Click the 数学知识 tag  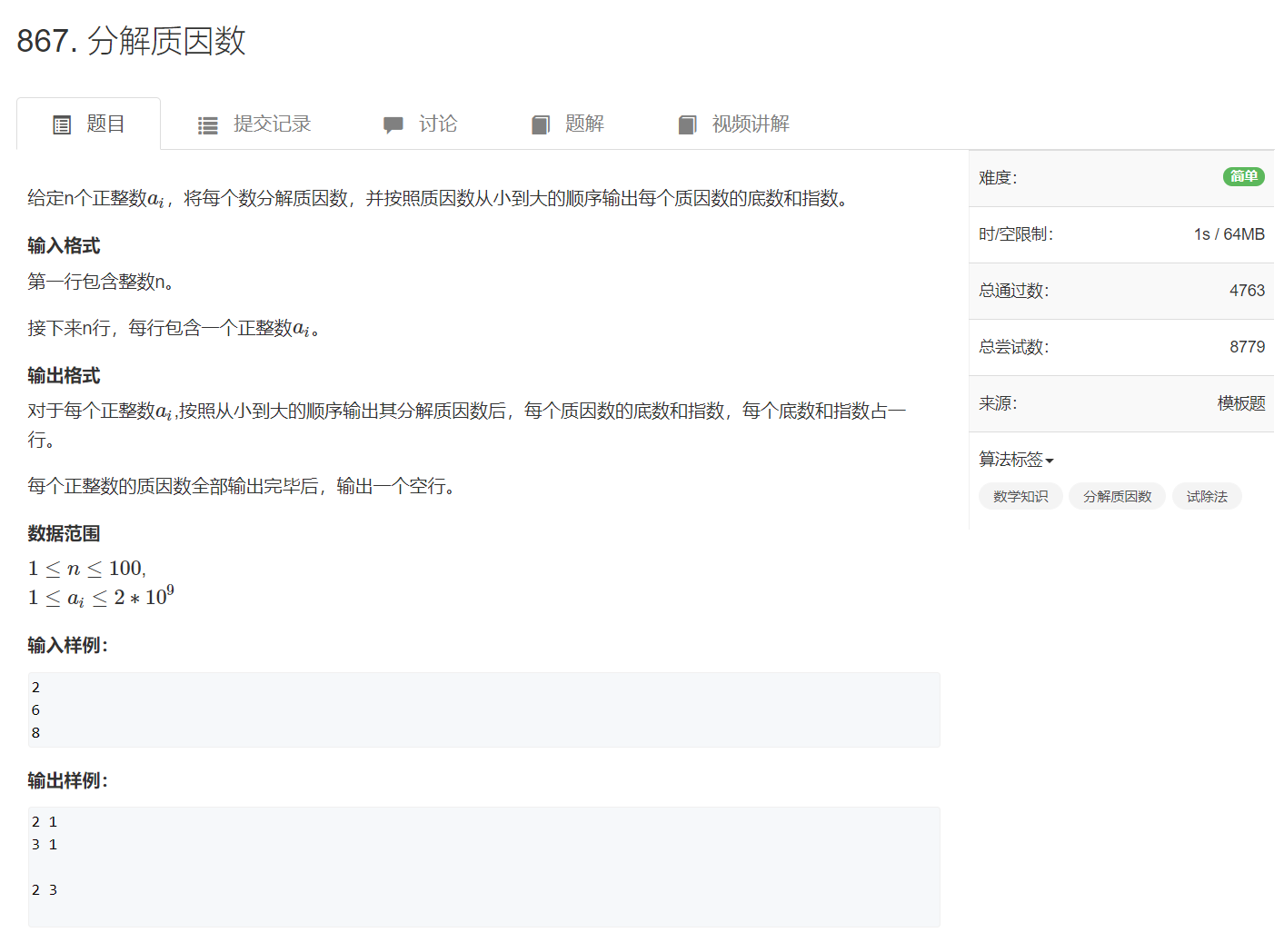[x=1020, y=497]
